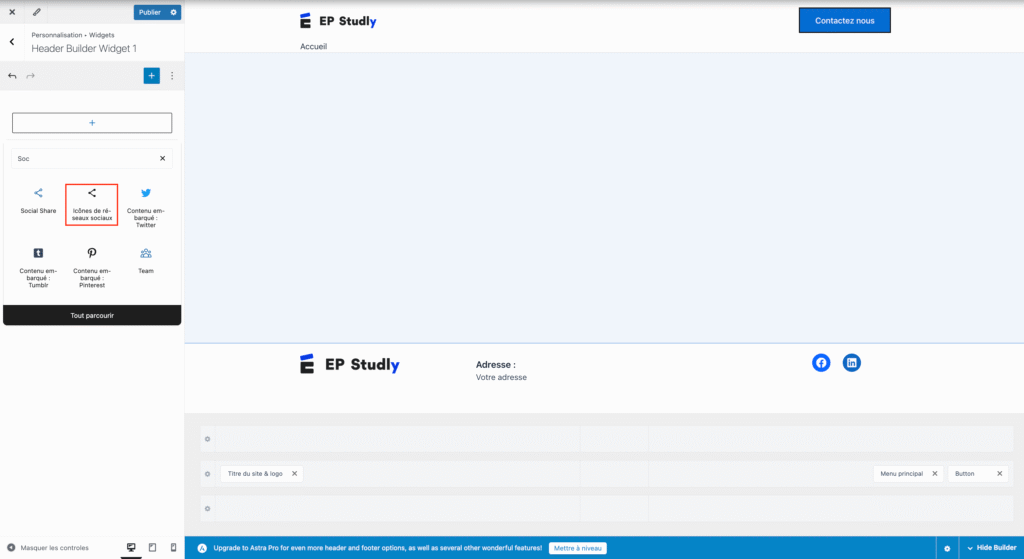Click the 'Tout parcourir' button
Viewport: 1024px width, 559px height.
point(92,315)
